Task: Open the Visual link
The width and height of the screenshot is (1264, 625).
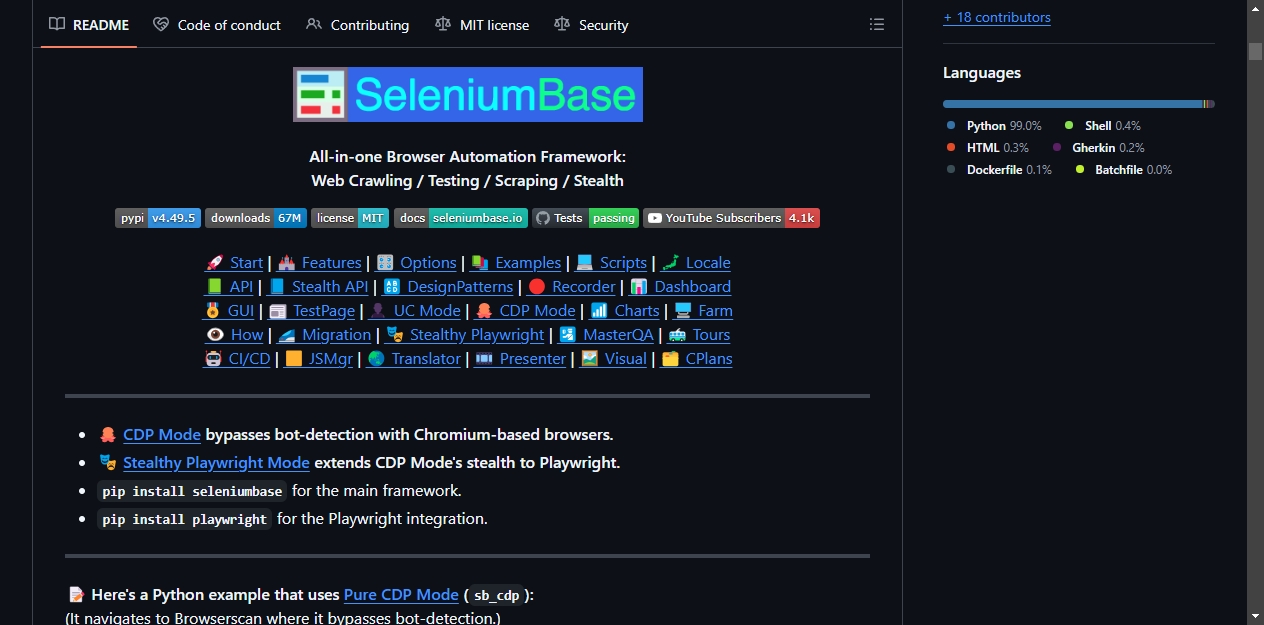Action: [x=613, y=359]
